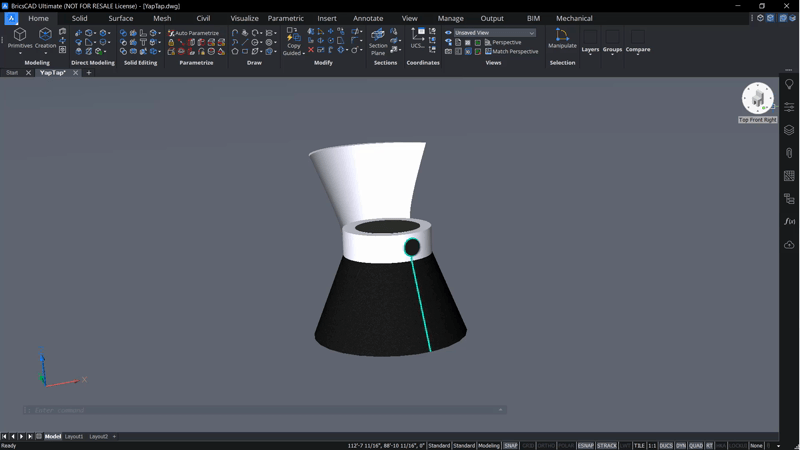Add a new drawing tab
The height and width of the screenshot is (450, 800).
(89, 73)
